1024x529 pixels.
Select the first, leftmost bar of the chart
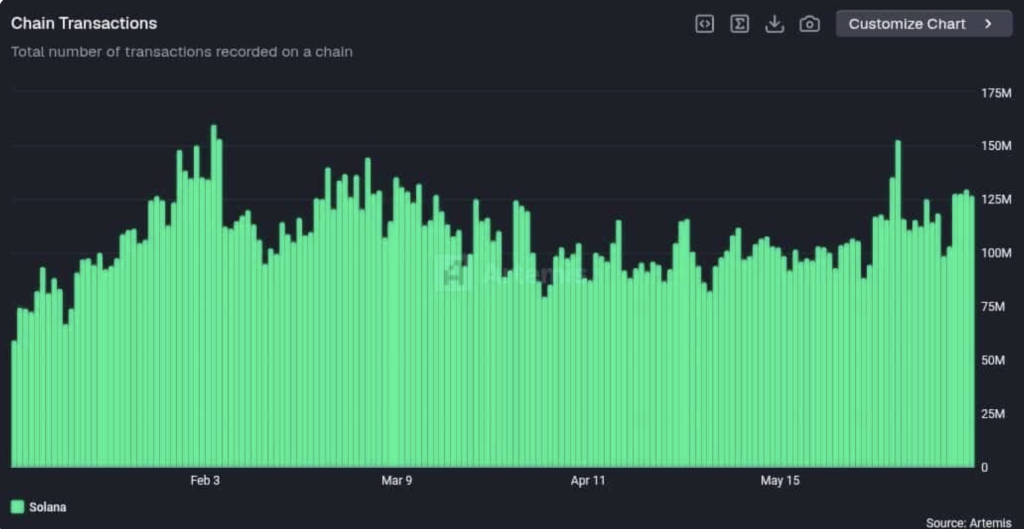click(x=14, y=404)
